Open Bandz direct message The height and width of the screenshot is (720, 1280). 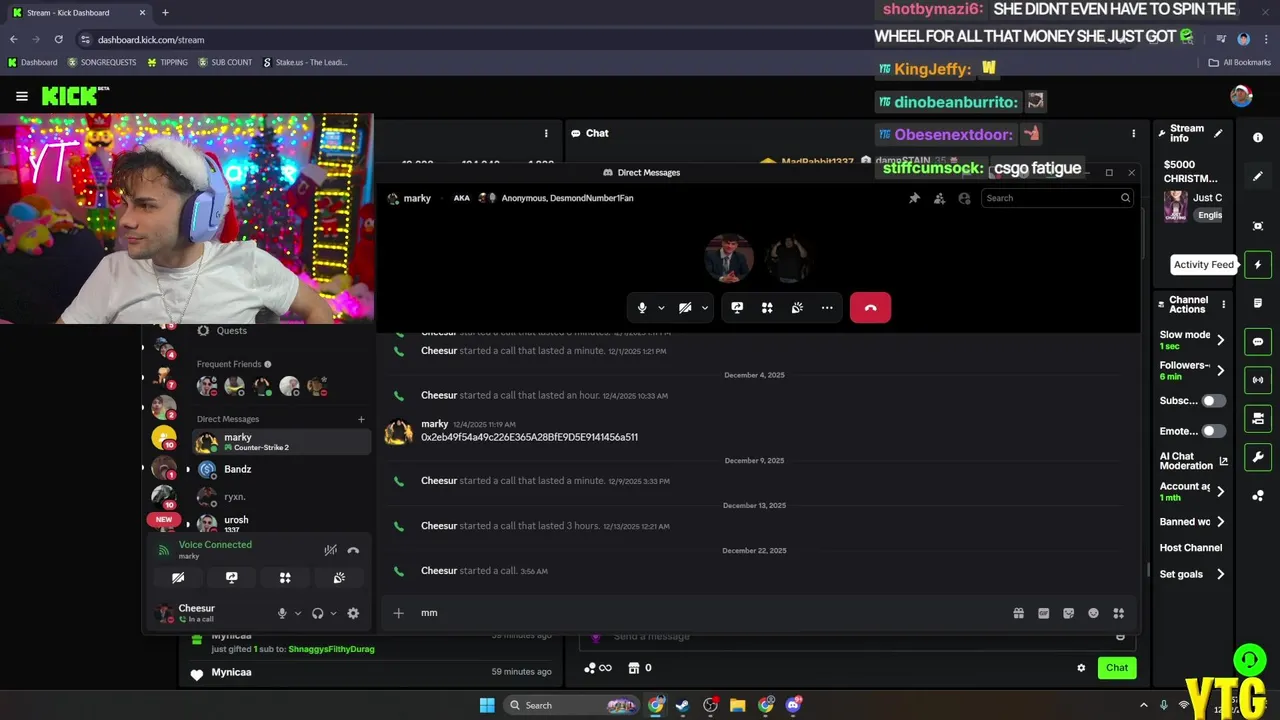(282, 469)
